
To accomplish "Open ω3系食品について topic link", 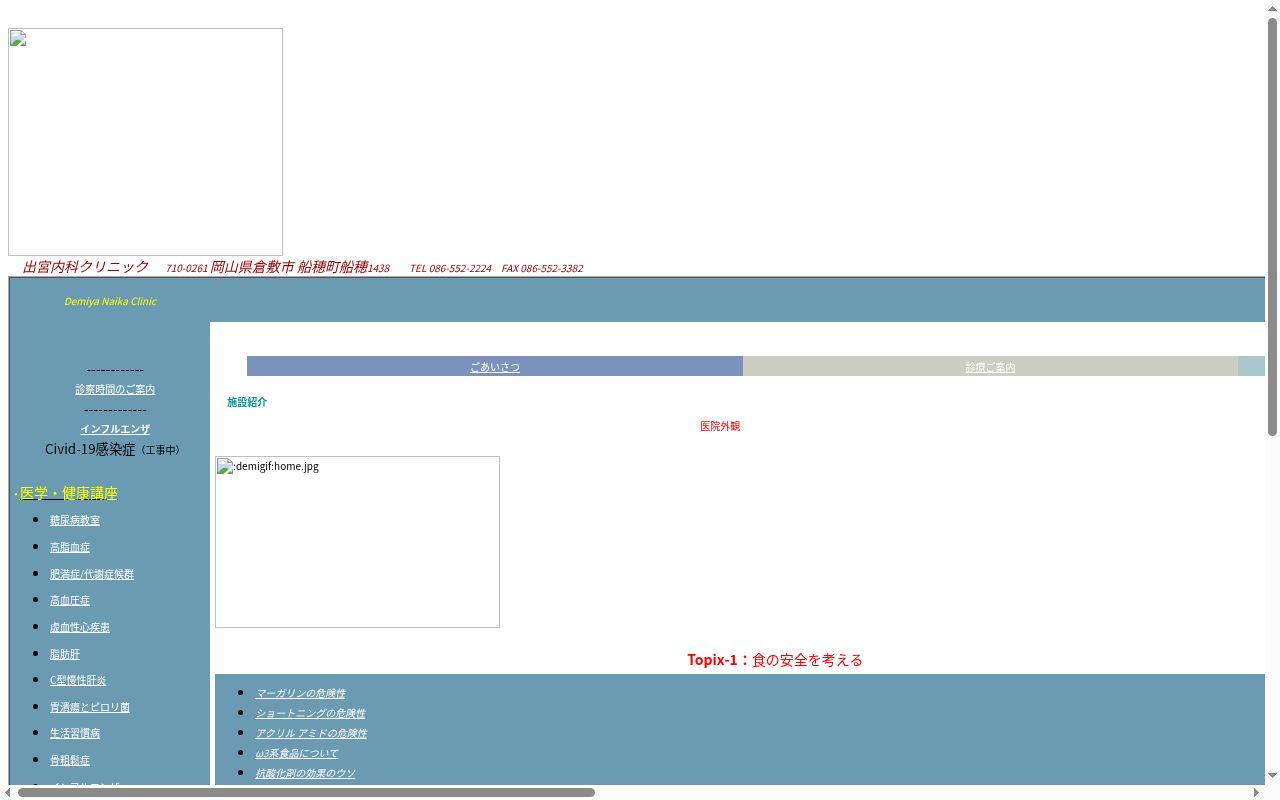I will pos(297,753).
